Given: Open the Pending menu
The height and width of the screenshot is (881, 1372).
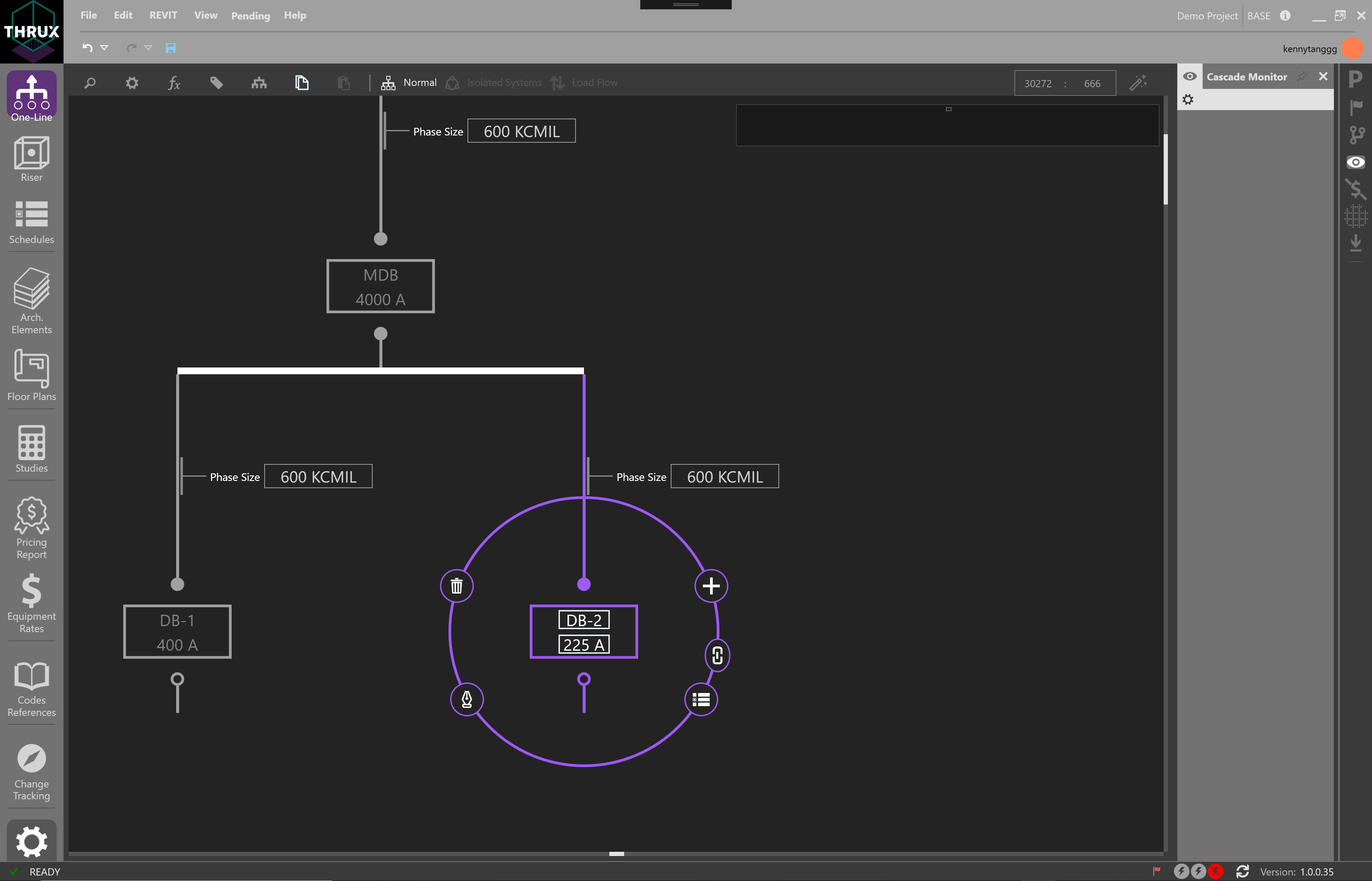Looking at the screenshot, I should [250, 15].
